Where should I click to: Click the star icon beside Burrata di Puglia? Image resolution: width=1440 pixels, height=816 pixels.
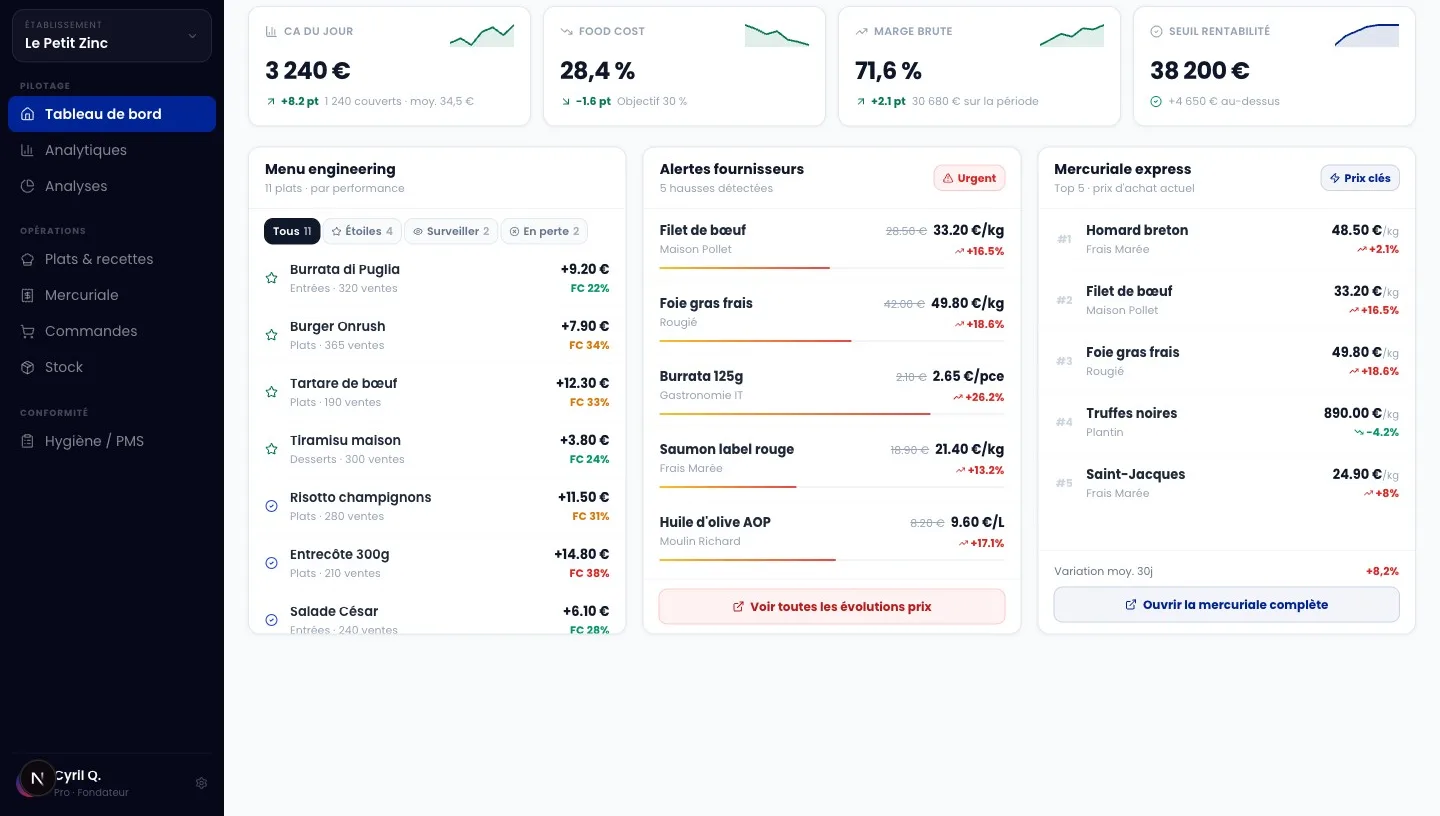pos(271,278)
